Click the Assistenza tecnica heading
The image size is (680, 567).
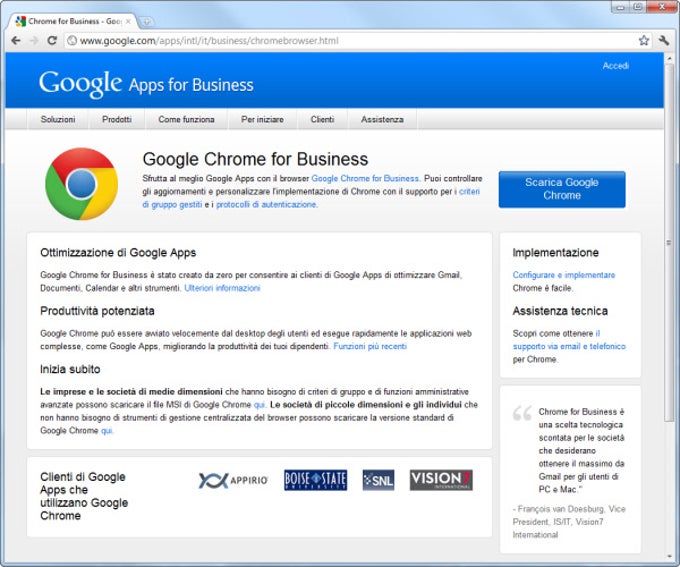[x=560, y=311]
